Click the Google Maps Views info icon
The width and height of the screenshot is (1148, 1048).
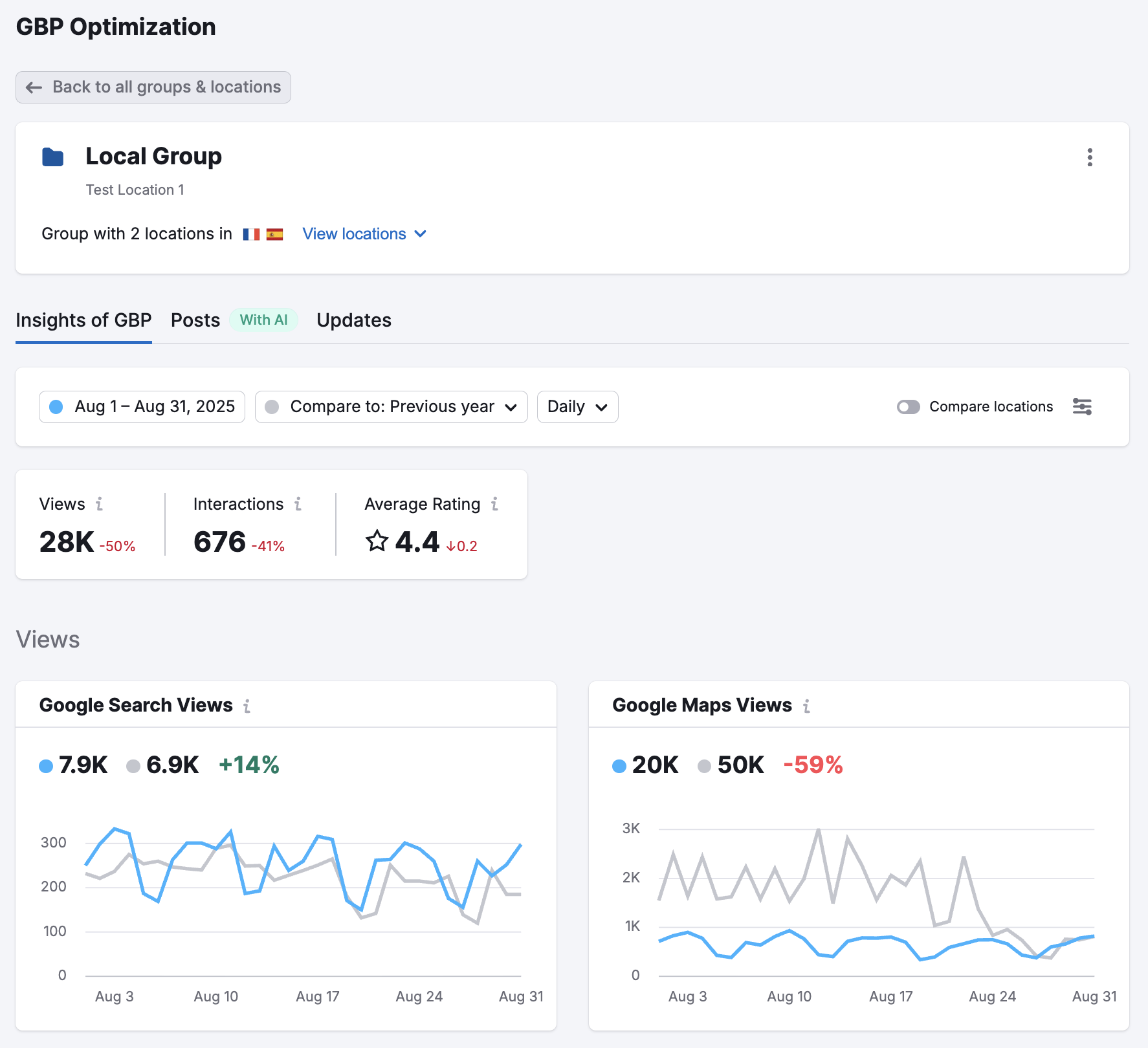click(806, 706)
